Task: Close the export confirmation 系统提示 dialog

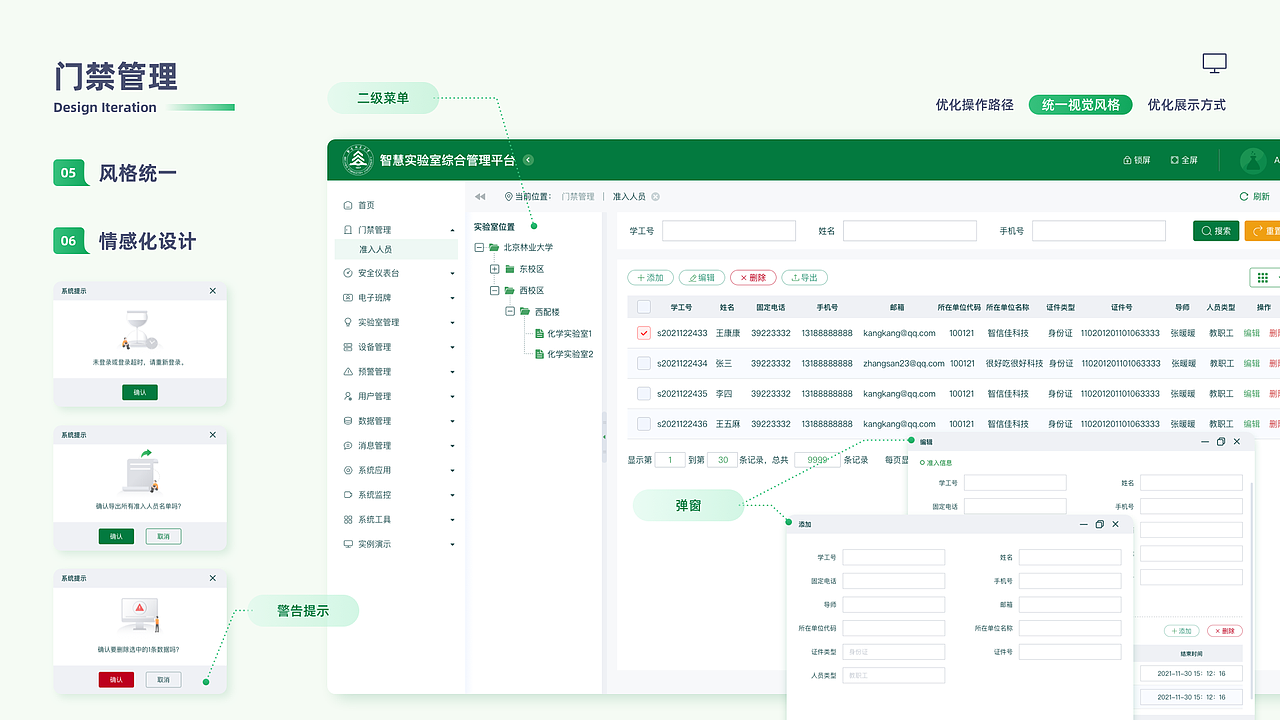Action: click(213, 435)
